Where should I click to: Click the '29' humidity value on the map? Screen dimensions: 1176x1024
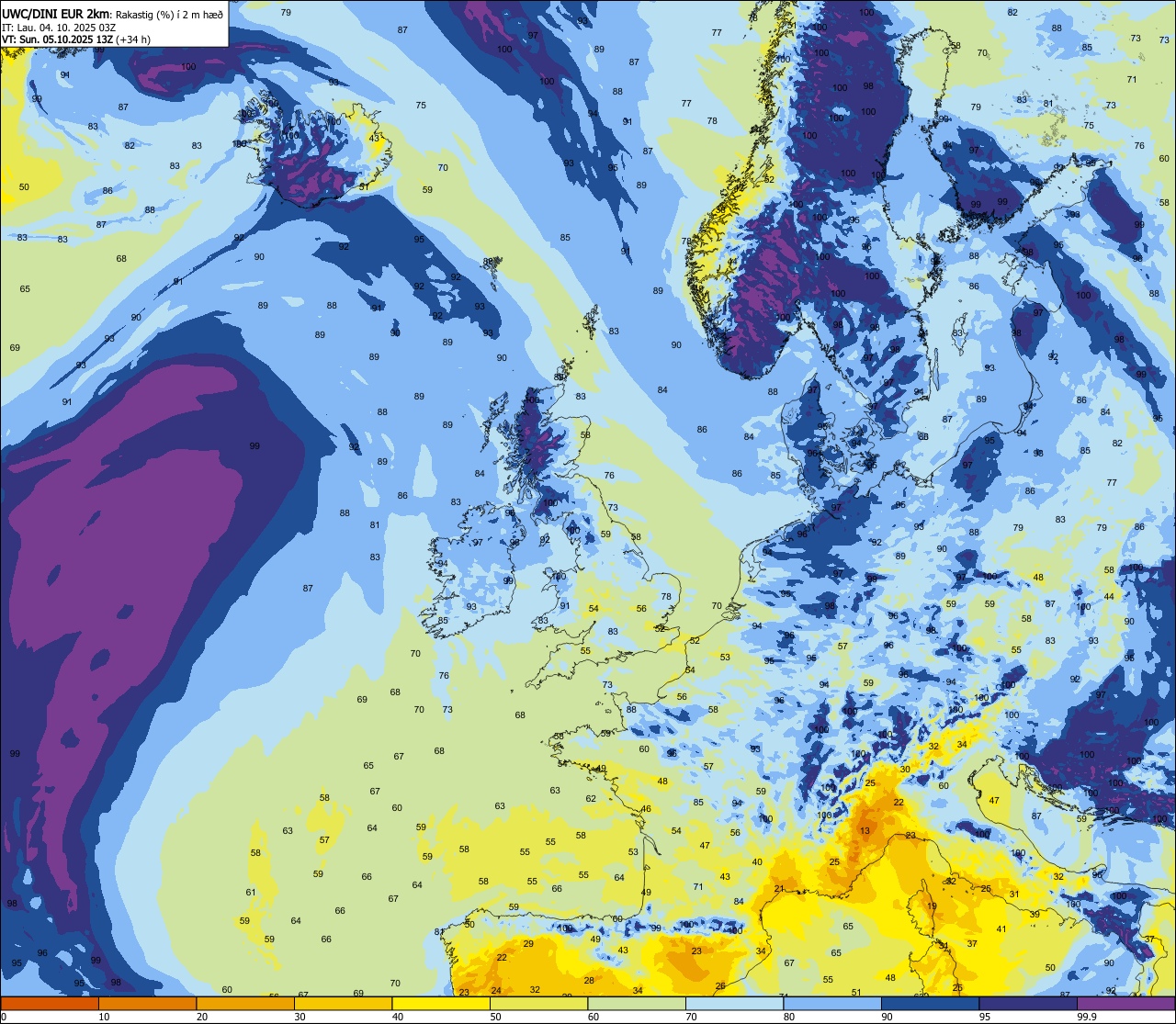pyautogui.click(x=528, y=943)
